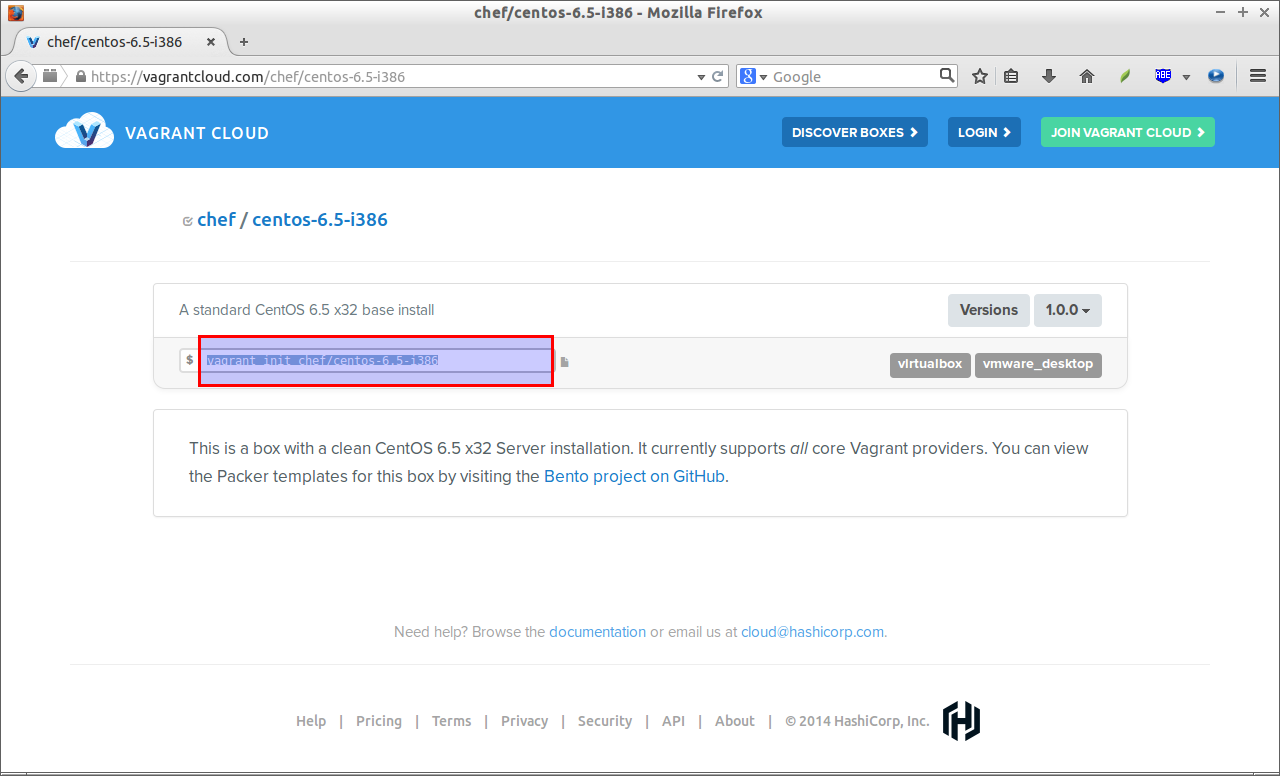
Task: Copy command with clipboard icon
Action: pyautogui.click(x=564, y=362)
